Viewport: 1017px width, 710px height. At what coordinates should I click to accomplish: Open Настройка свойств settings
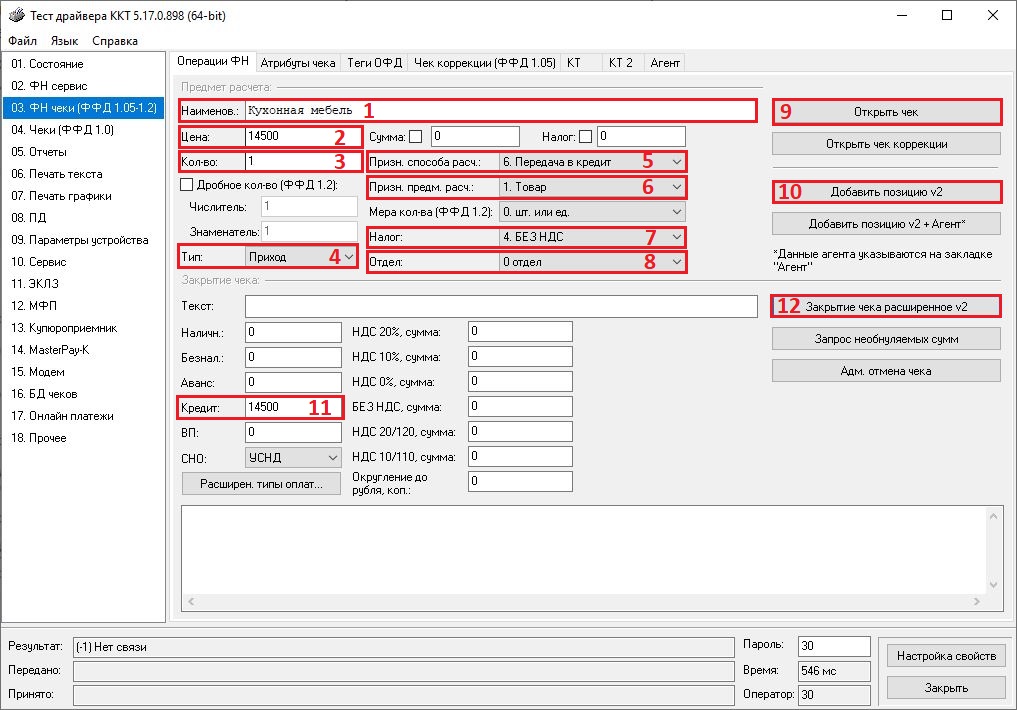946,656
